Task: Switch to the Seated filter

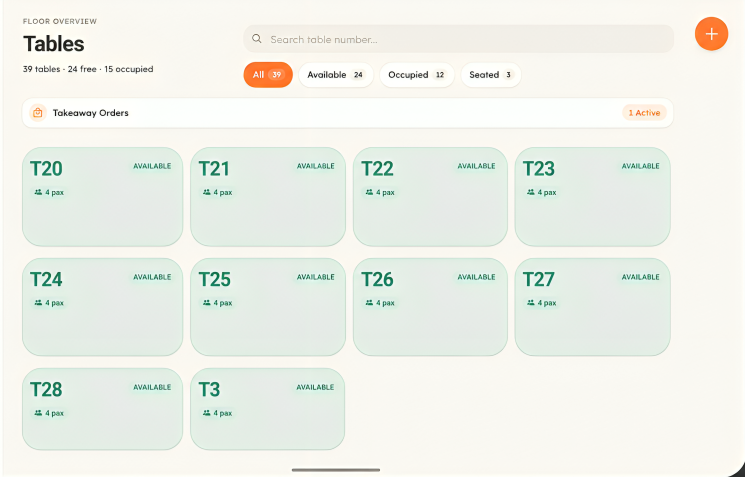Action: pyautogui.click(x=491, y=75)
